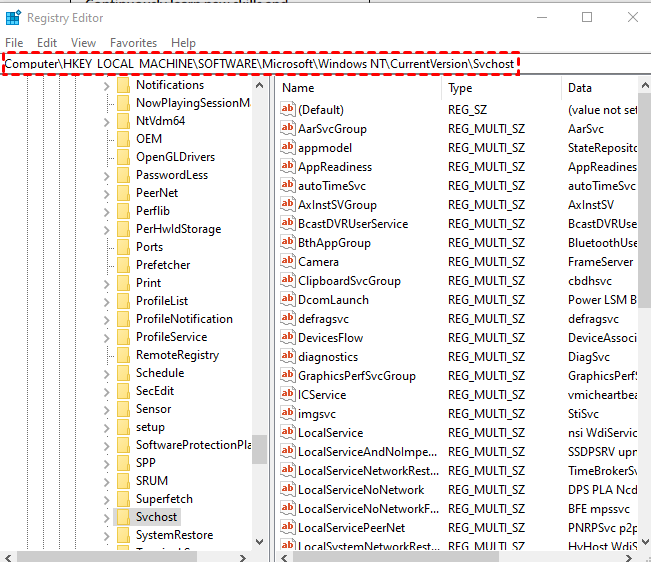Select the LocalServicePeerNet value name

point(351,528)
